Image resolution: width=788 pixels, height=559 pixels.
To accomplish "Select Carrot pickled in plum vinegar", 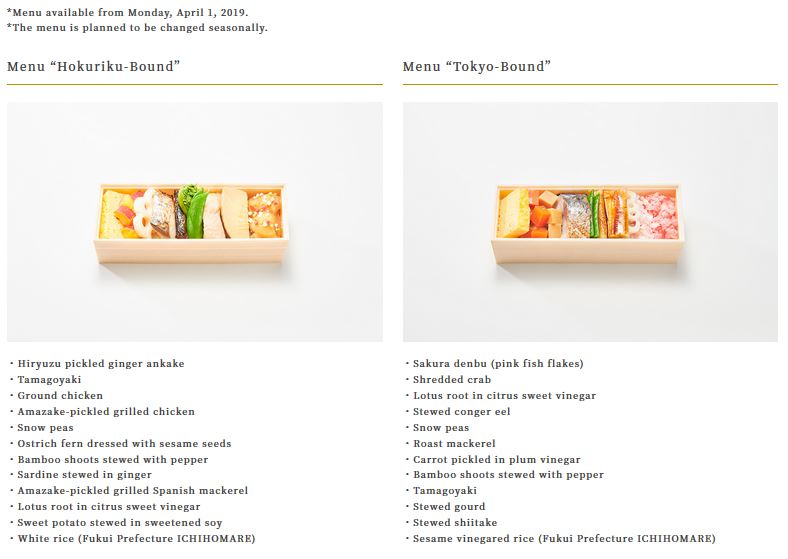I will (496, 460).
